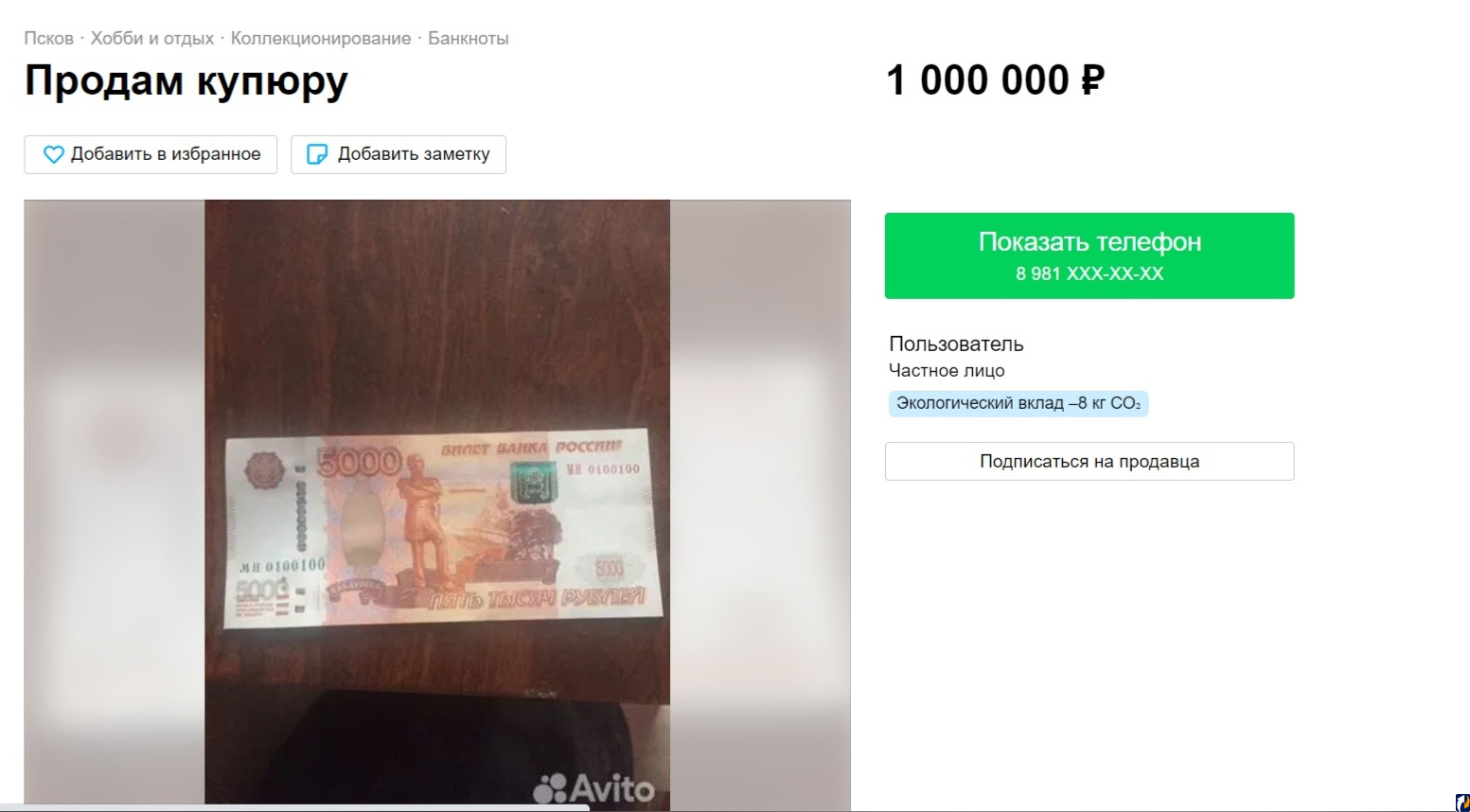Click the small icon in bottom-right corner

click(x=1461, y=803)
